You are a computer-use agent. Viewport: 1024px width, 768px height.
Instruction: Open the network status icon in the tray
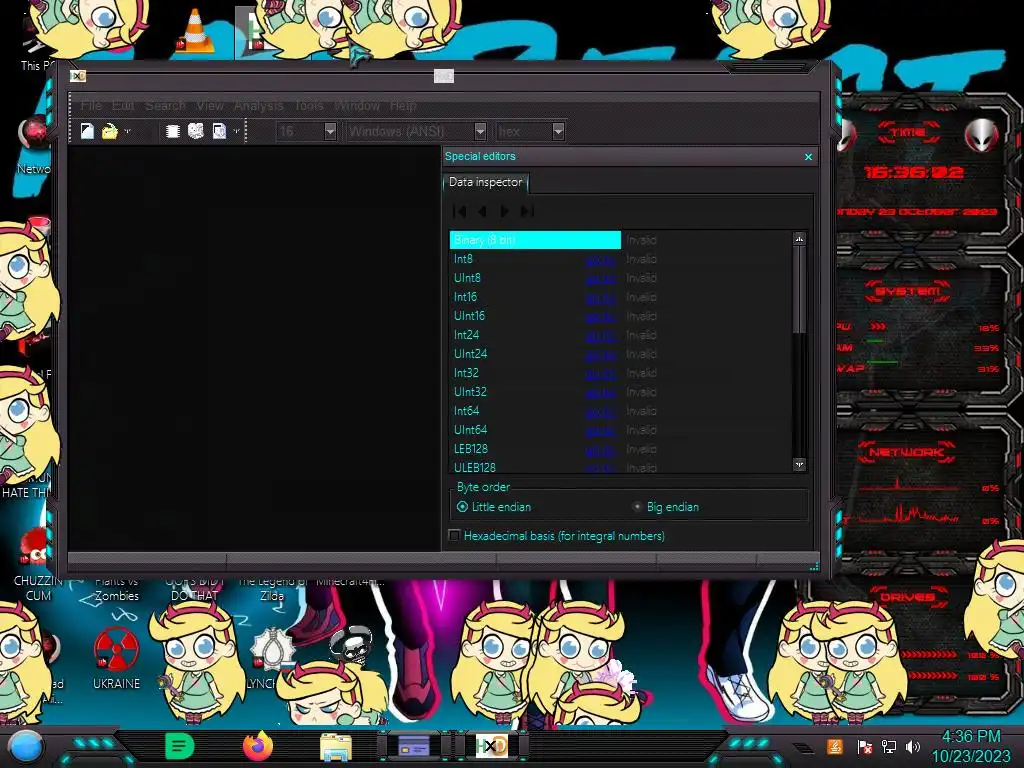pos(889,746)
